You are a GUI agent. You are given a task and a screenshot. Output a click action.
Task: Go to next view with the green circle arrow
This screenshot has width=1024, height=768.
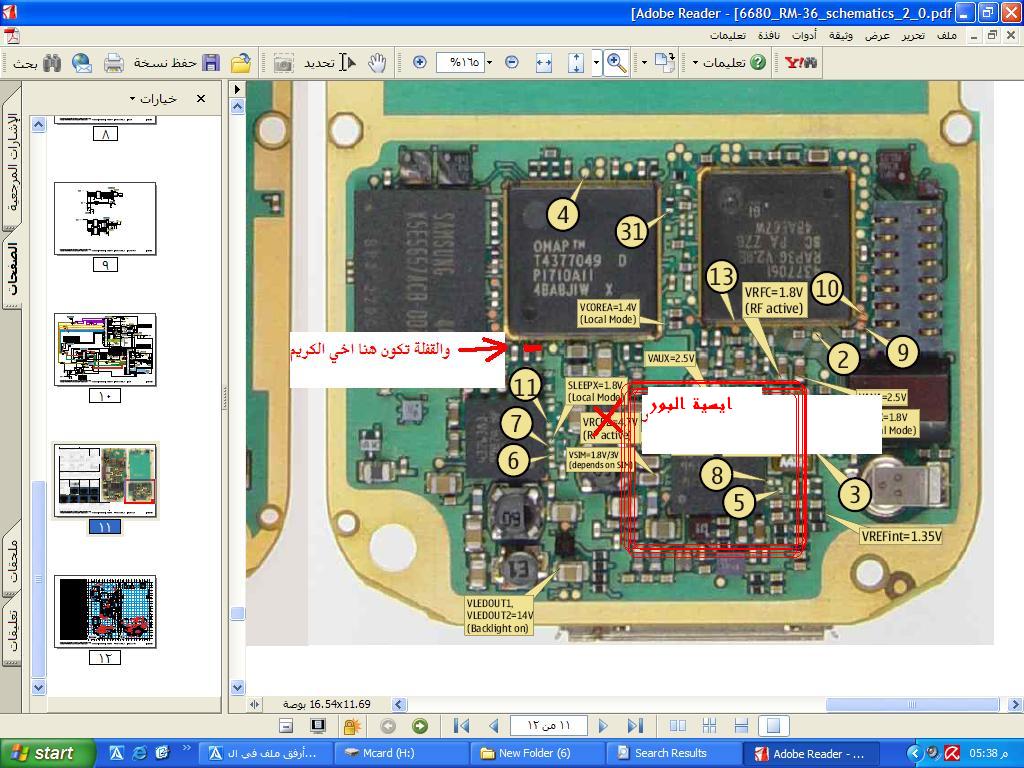click(x=420, y=726)
